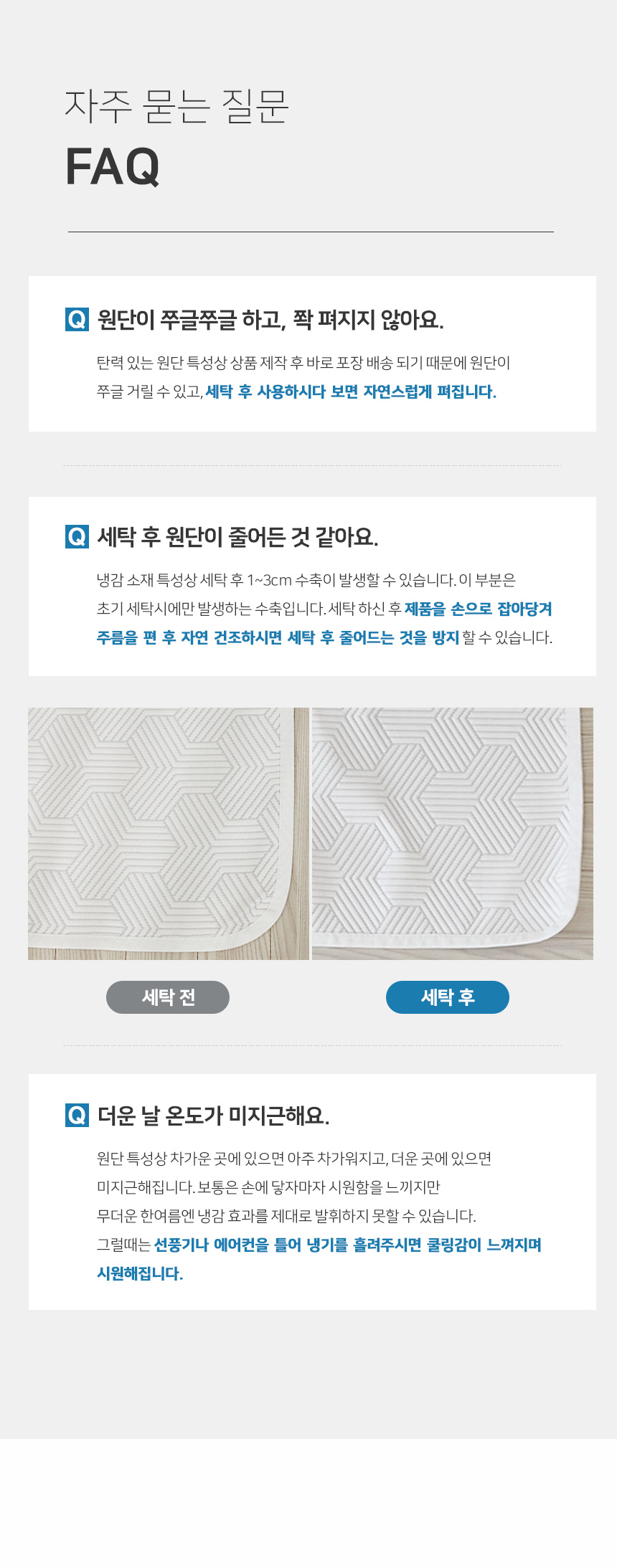The image size is (617, 1568).
Task: Click blue text 선풍기나 에어컨을 틀어 냉기를
Action: [251, 1245]
